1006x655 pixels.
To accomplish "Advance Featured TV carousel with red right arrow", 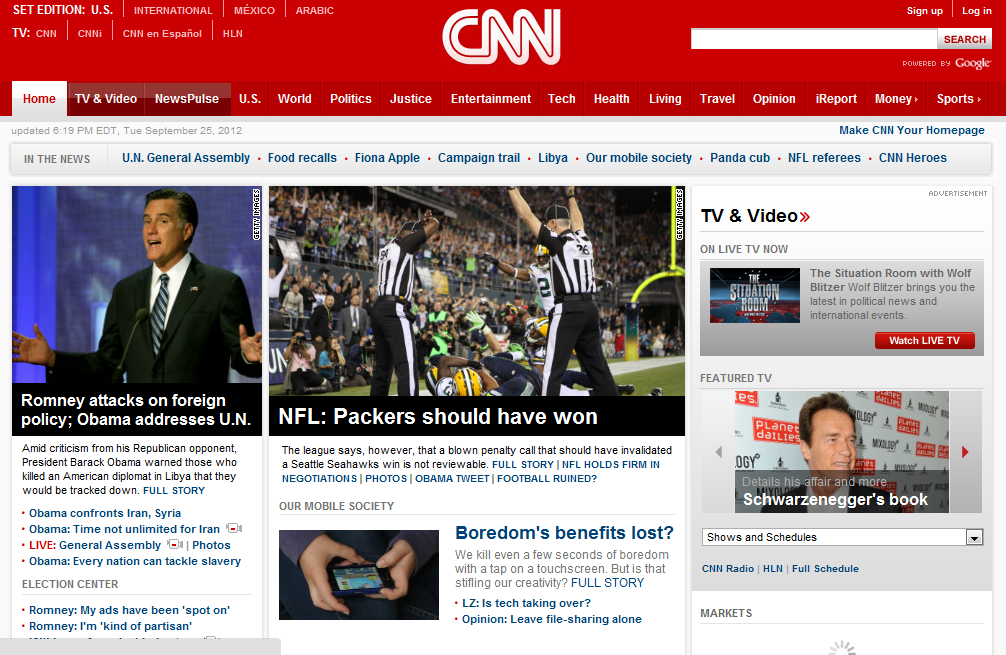I will click(965, 452).
